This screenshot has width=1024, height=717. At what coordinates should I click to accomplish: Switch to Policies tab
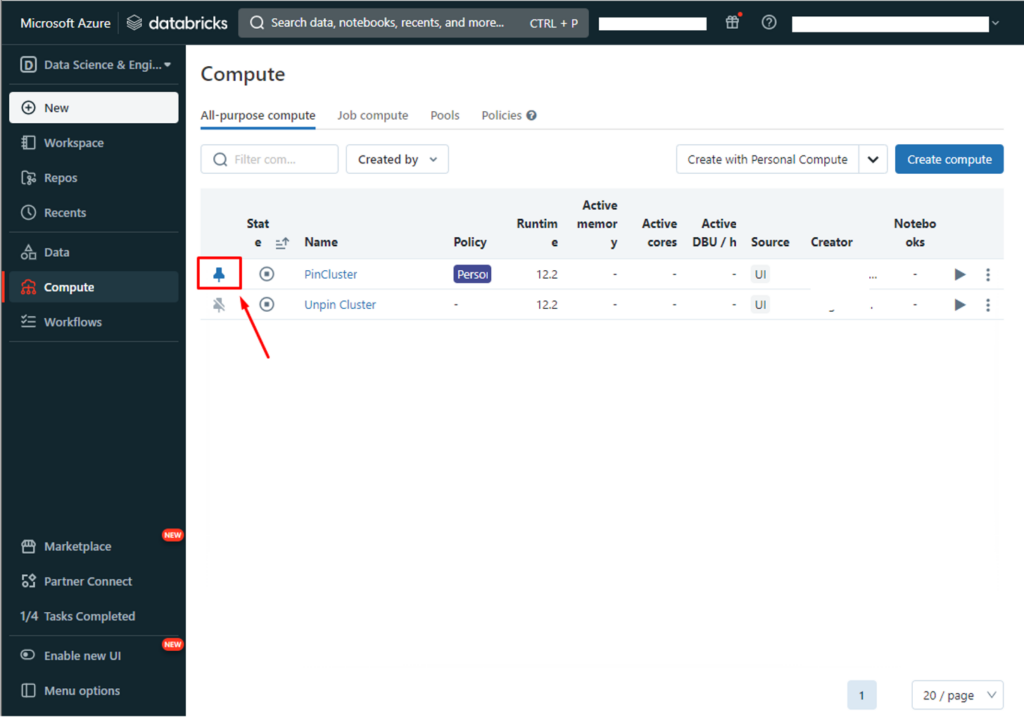pyautogui.click(x=502, y=116)
